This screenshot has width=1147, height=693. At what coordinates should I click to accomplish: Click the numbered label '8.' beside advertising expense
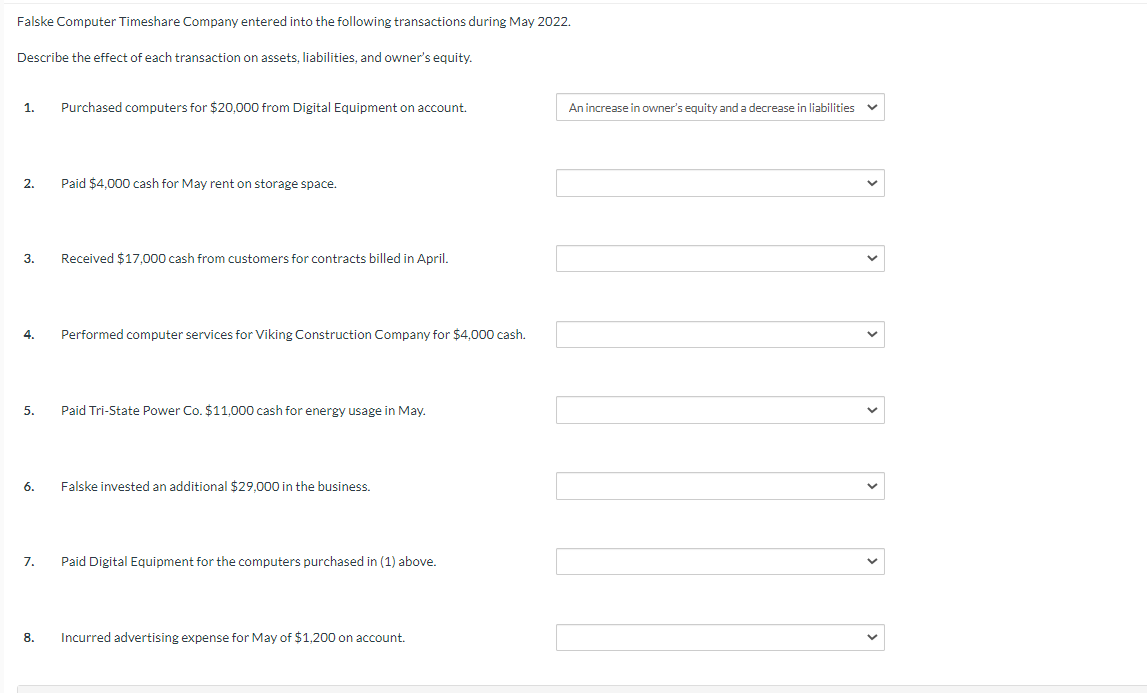click(27, 637)
